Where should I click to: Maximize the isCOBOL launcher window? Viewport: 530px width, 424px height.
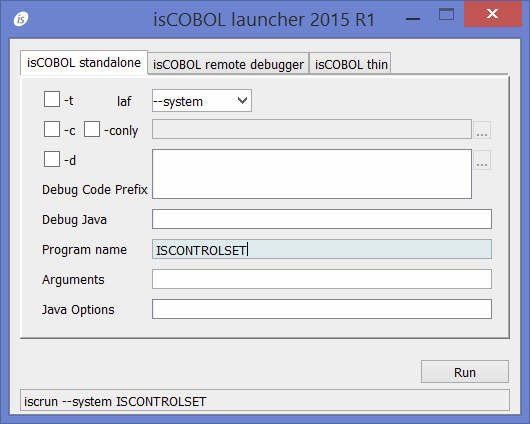click(446, 14)
